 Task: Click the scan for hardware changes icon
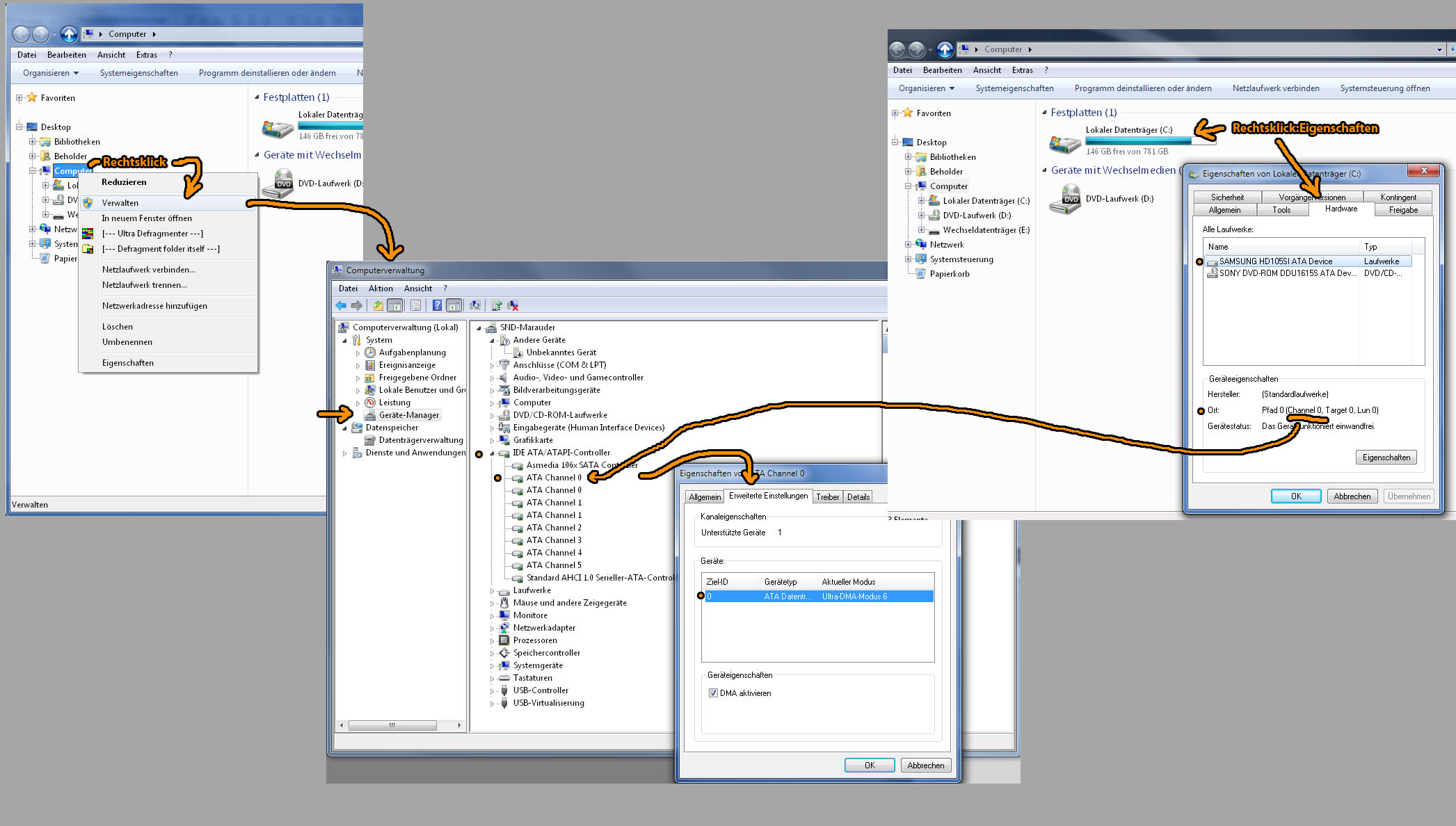[x=475, y=305]
